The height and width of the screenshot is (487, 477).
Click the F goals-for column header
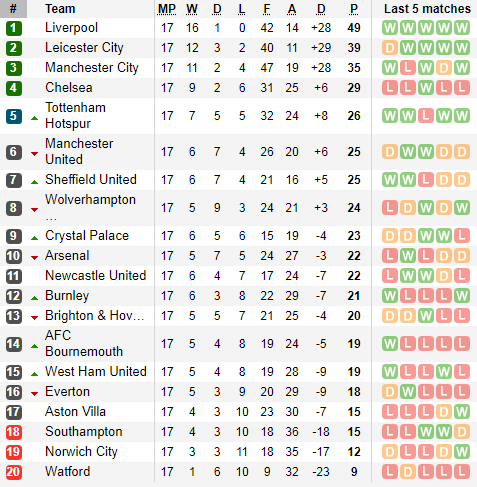(x=267, y=9)
